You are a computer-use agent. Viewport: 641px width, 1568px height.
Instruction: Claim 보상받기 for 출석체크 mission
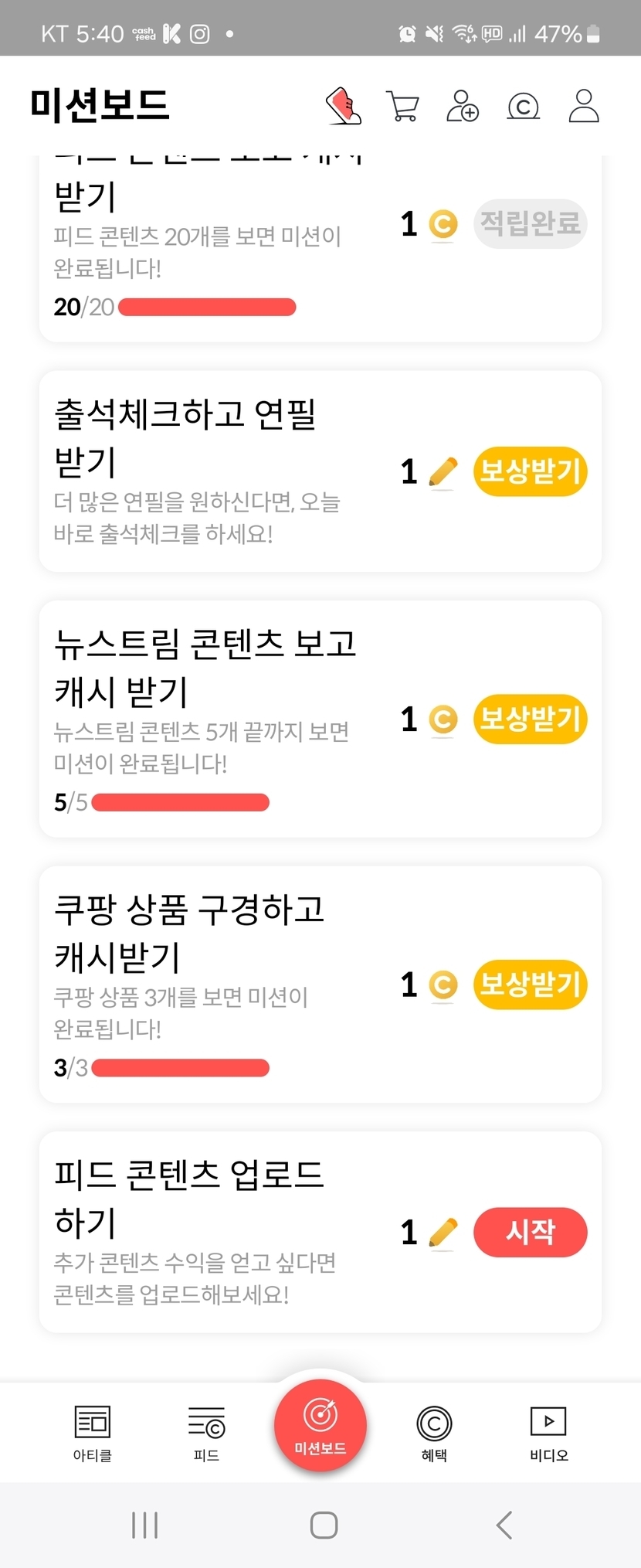point(530,471)
